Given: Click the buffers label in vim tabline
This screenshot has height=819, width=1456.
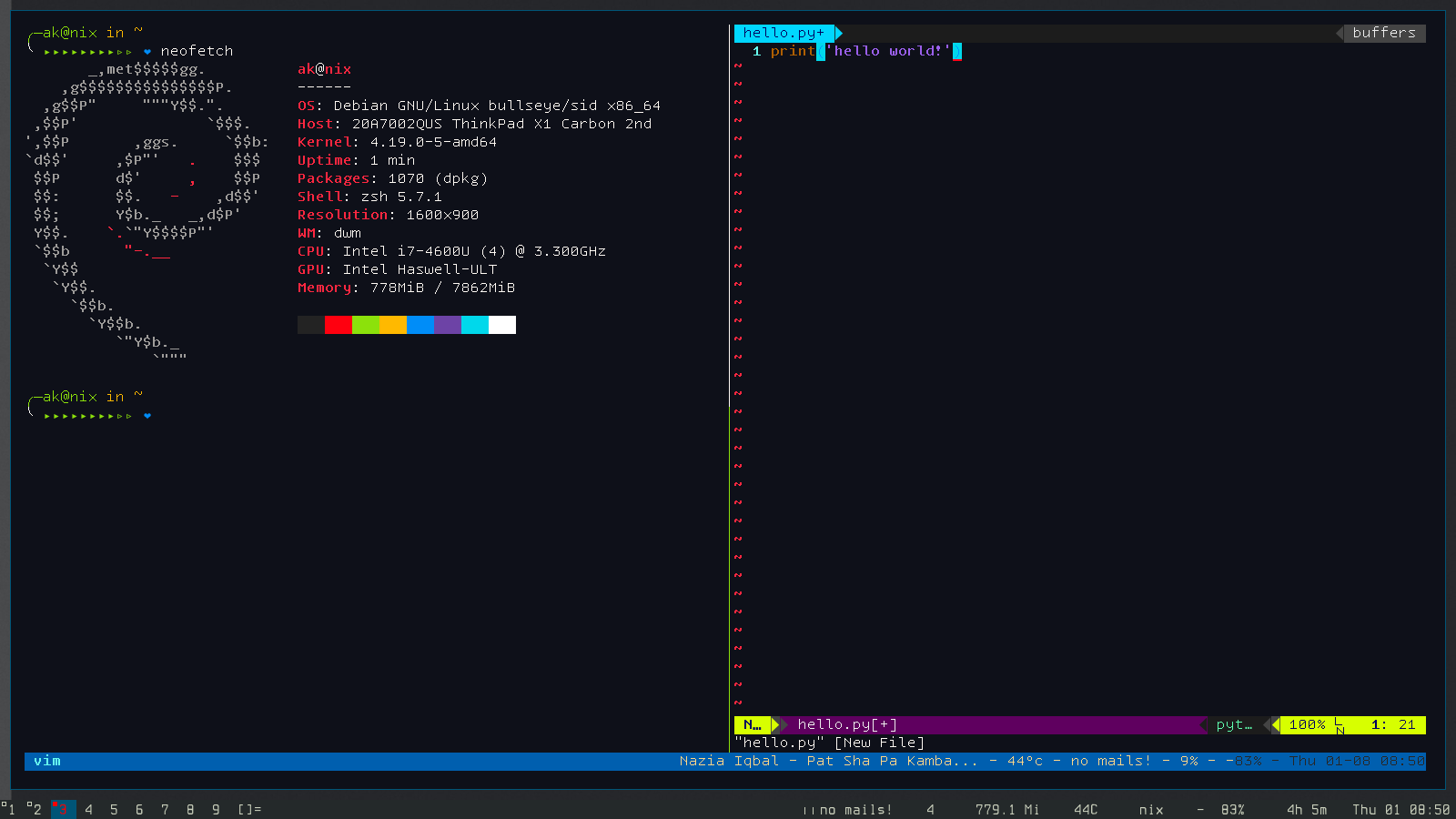Looking at the screenshot, I should click(x=1384, y=33).
